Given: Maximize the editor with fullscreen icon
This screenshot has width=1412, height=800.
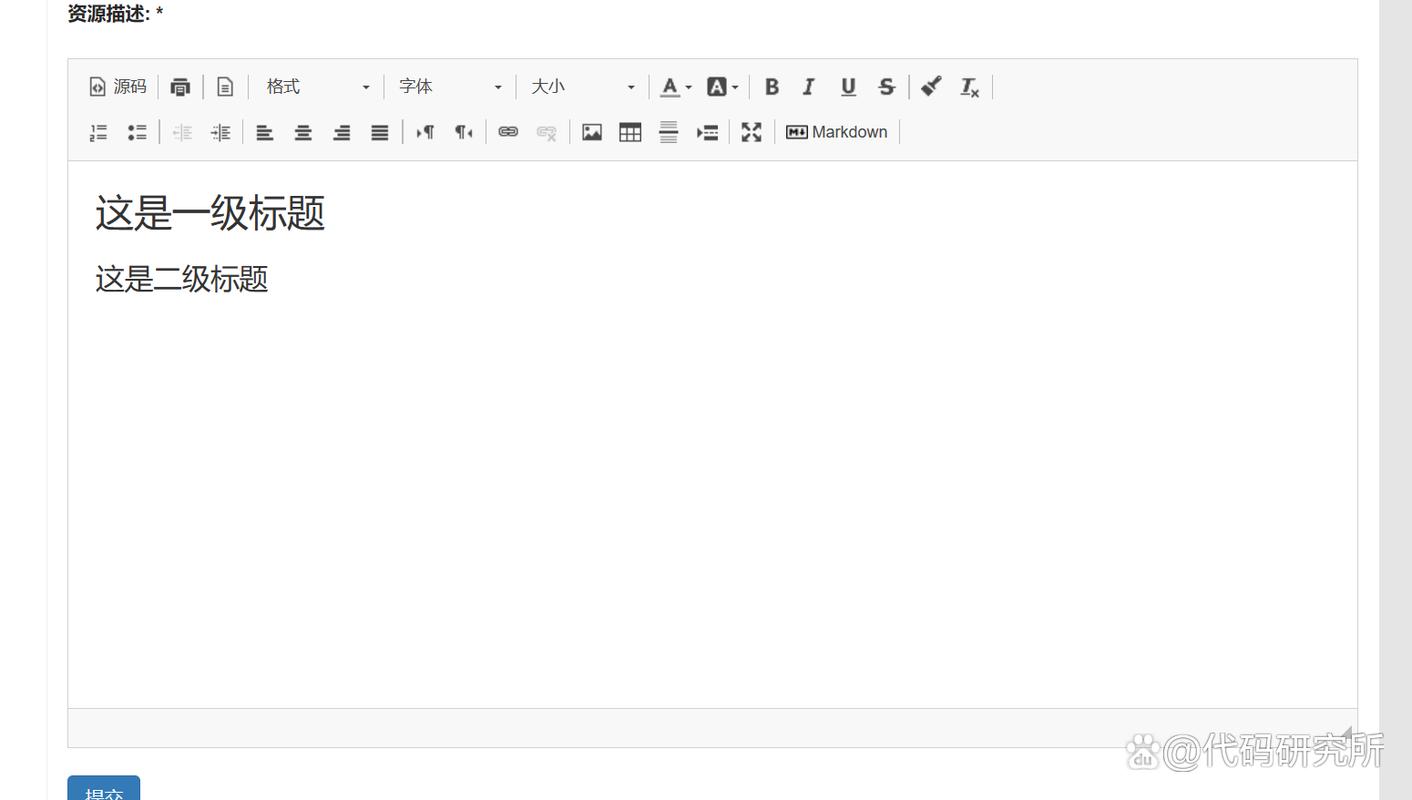Looking at the screenshot, I should click(751, 132).
